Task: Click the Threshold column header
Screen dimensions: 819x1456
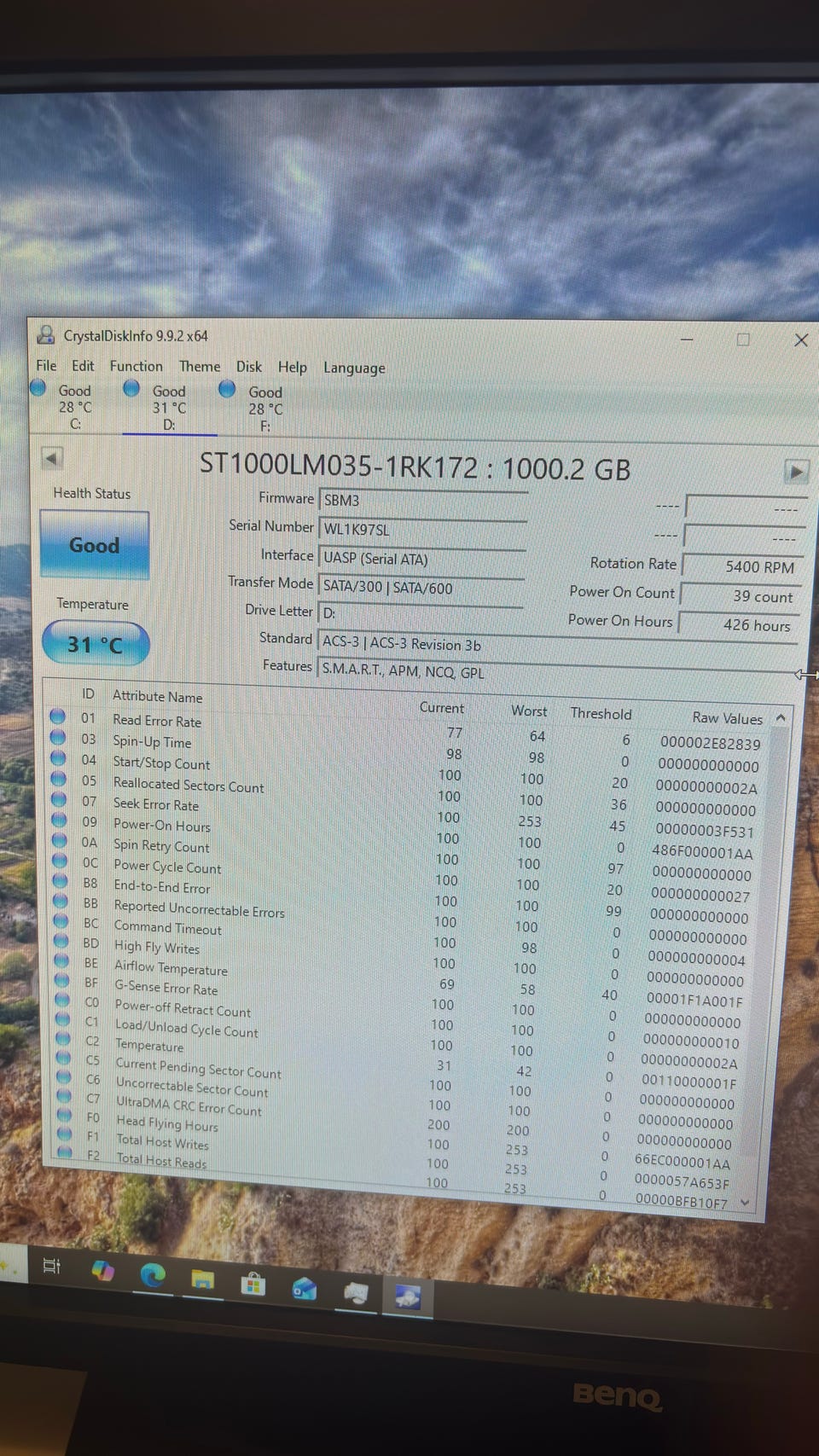Action: click(x=601, y=713)
